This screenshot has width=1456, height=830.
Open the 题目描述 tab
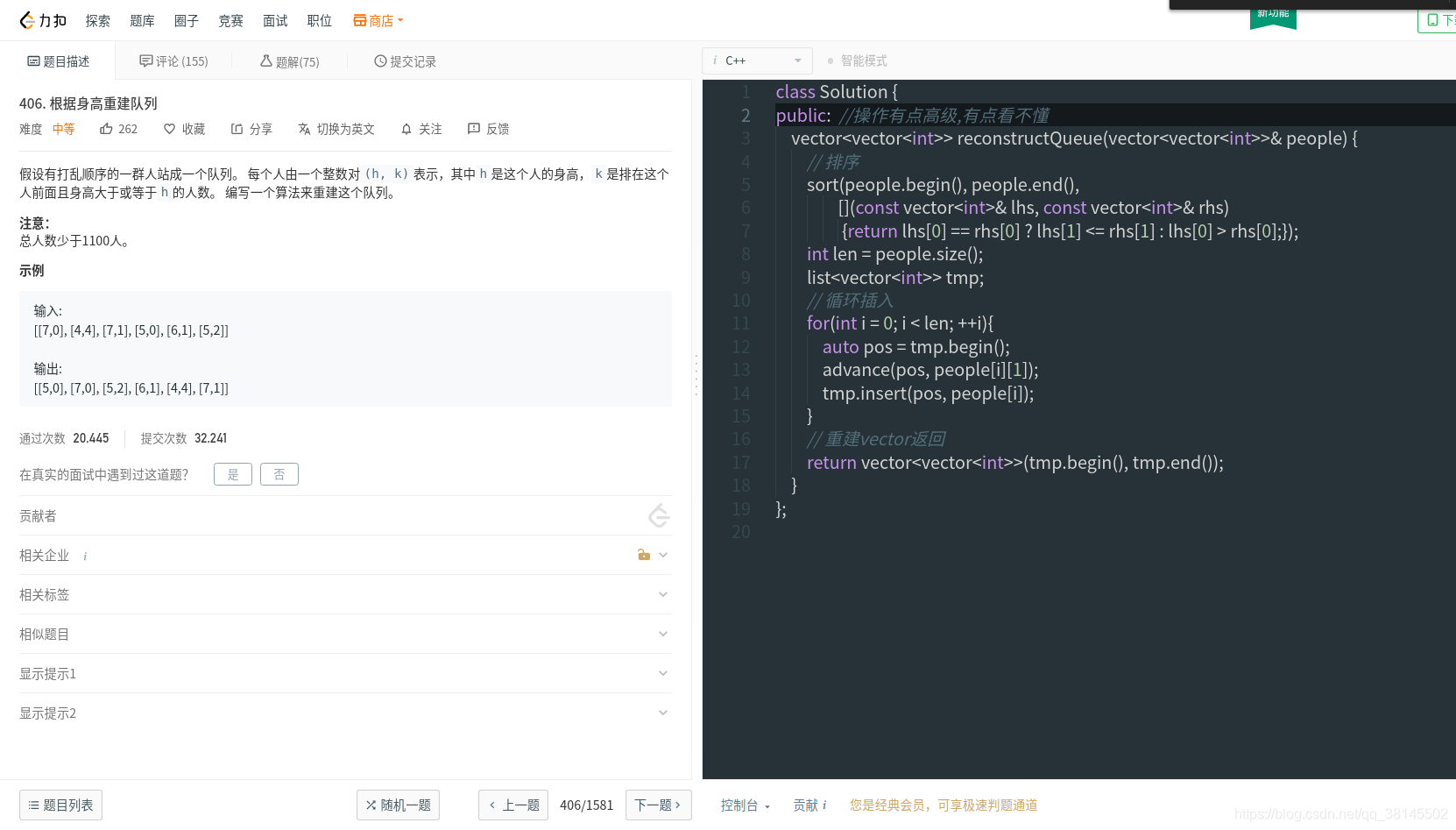[x=58, y=61]
